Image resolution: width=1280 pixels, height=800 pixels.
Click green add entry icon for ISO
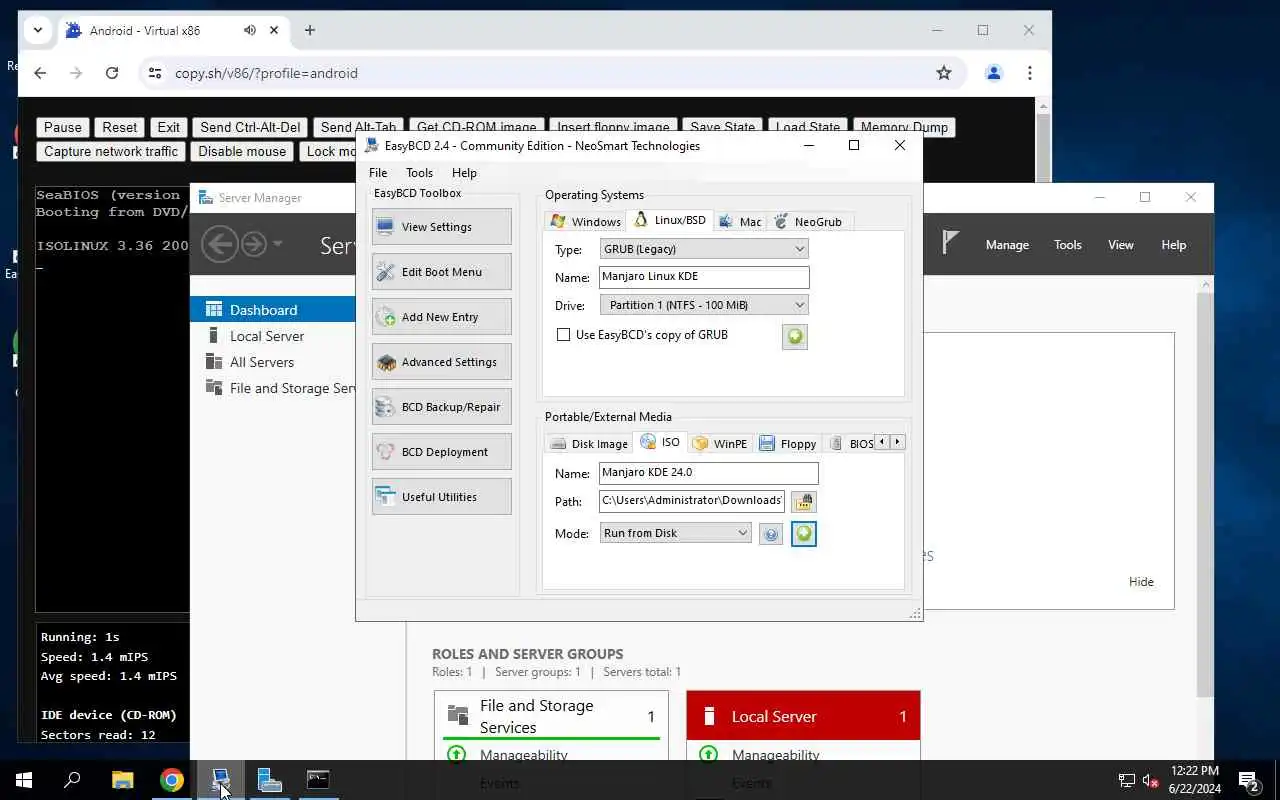[x=804, y=534]
